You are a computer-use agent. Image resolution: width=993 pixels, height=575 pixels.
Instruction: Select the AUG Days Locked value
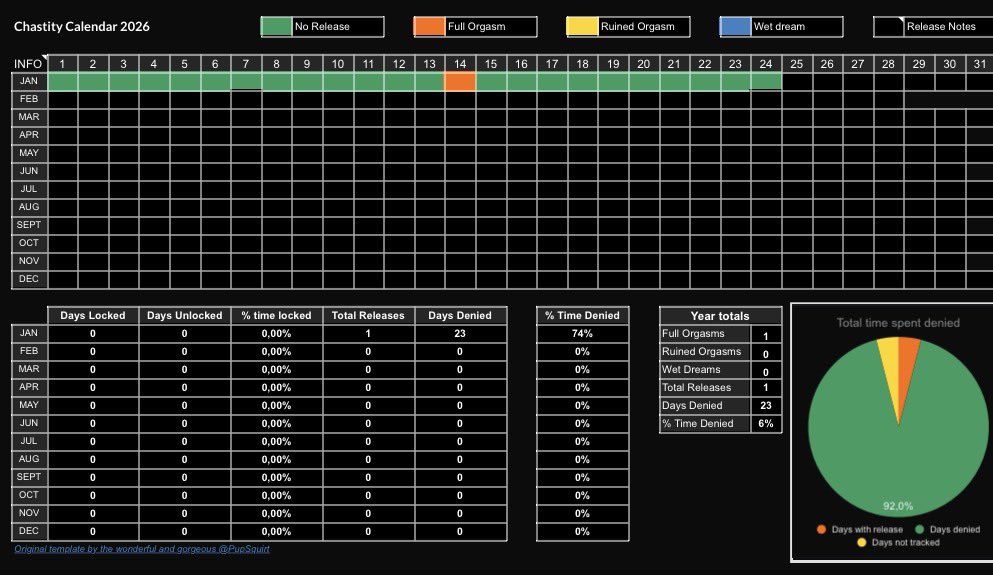pos(93,460)
